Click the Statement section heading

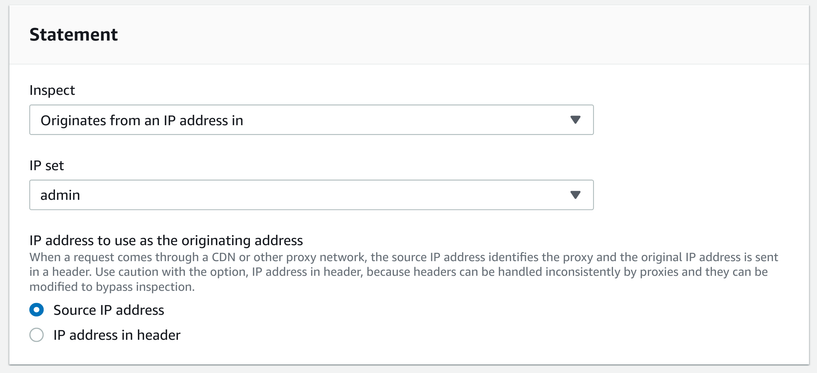[73, 35]
